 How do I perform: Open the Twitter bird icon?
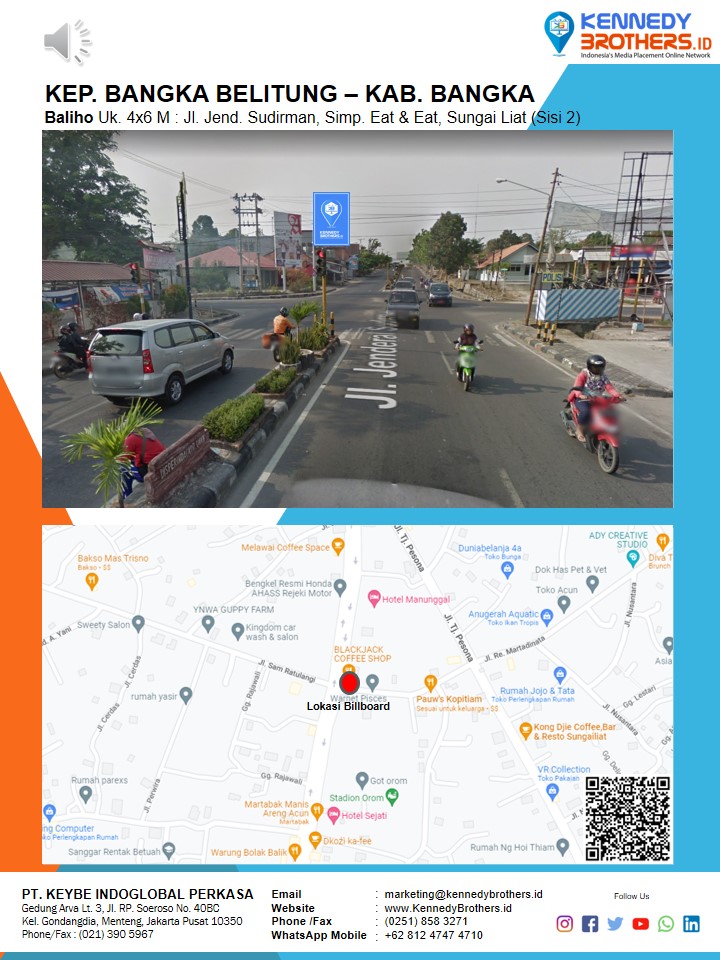615,923
